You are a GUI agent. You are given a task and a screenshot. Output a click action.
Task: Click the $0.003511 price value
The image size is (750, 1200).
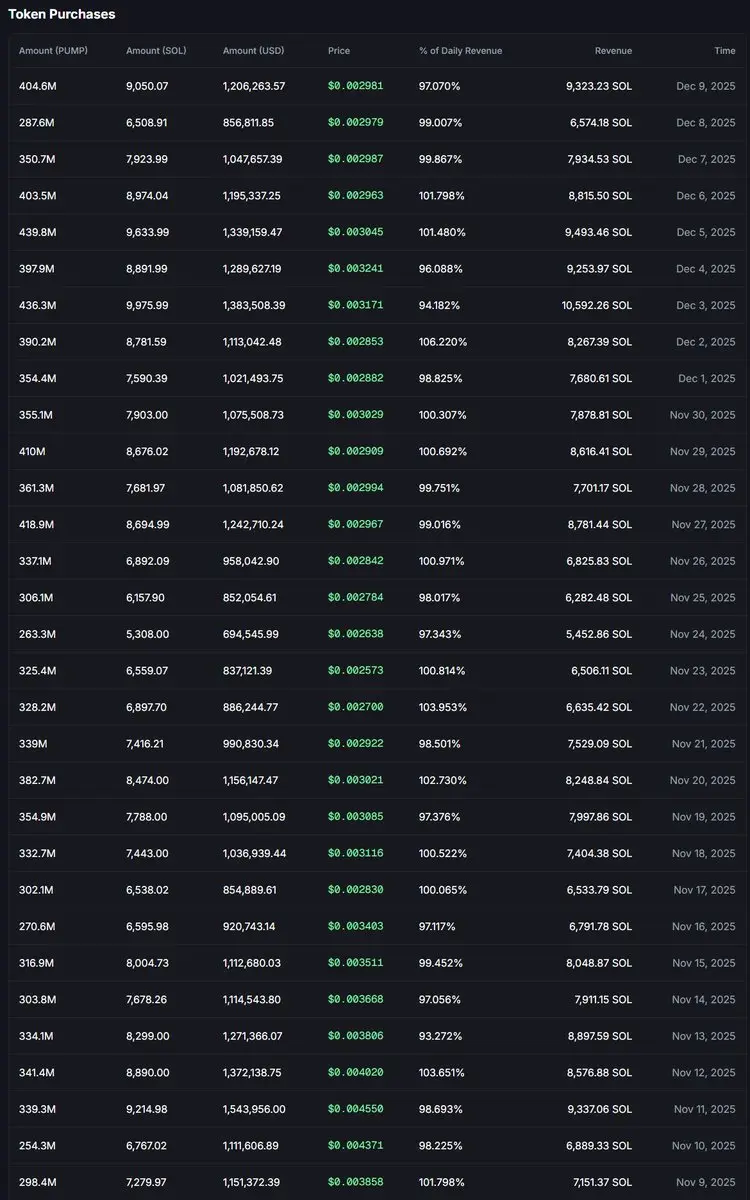355,963
